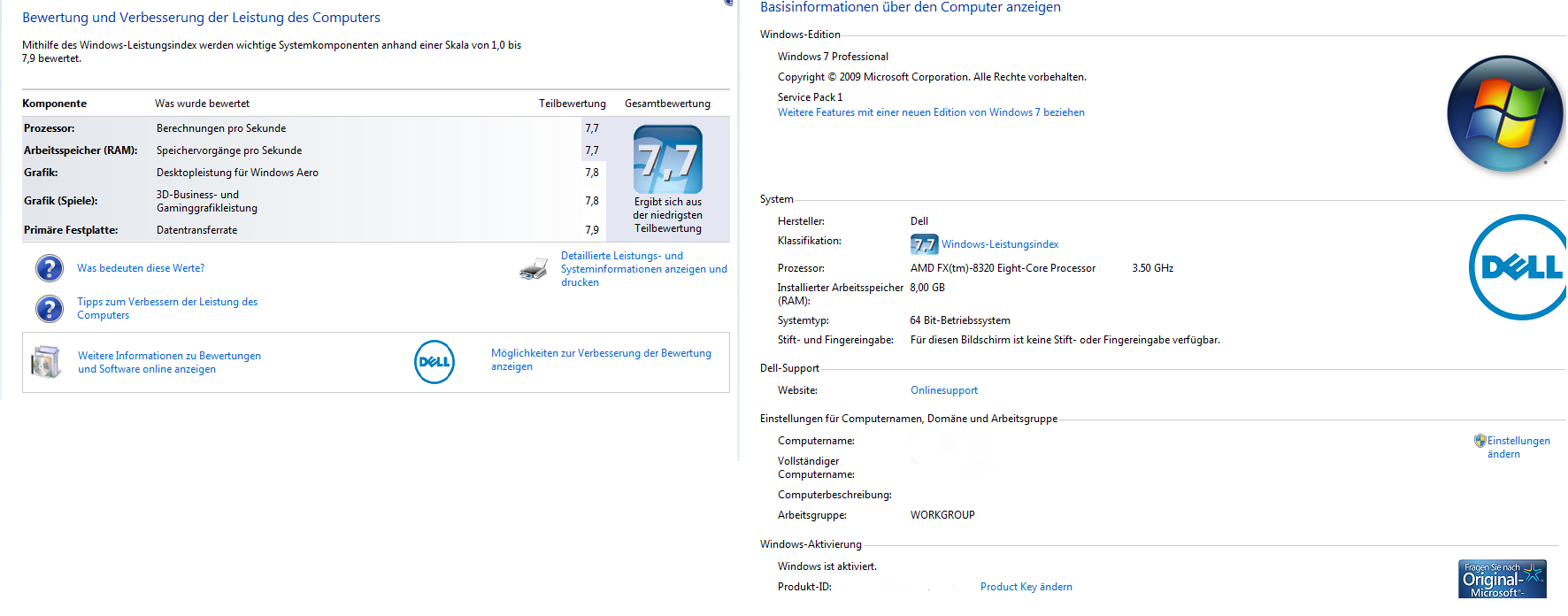
Task: Open 'Tipps zum Verbessern der Leistung des Computers'
Action: click(x=167, y=309)
